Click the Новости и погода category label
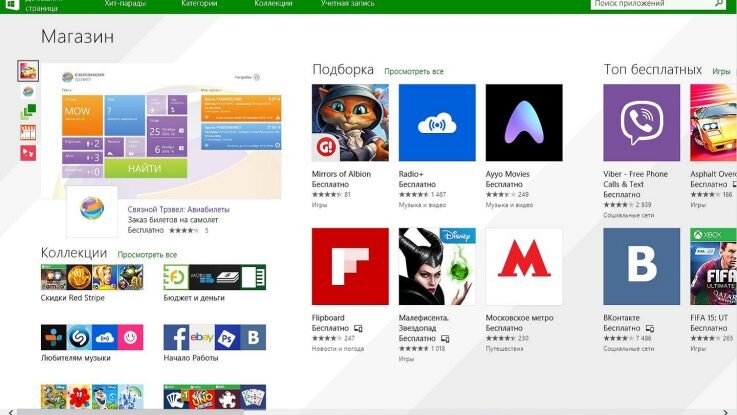 click(338, 349)
